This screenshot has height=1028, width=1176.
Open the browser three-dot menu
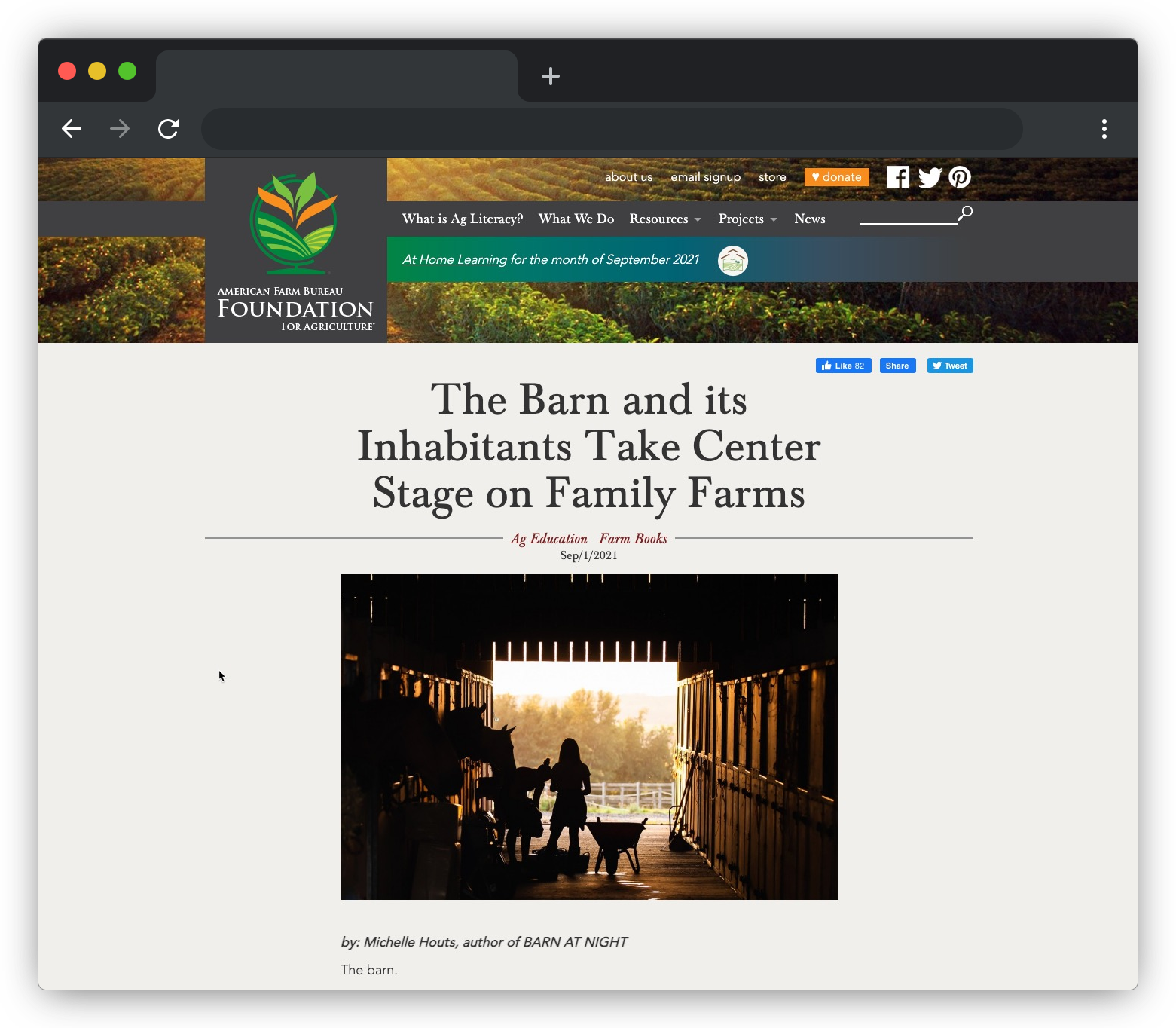(x=1104, y=129)
